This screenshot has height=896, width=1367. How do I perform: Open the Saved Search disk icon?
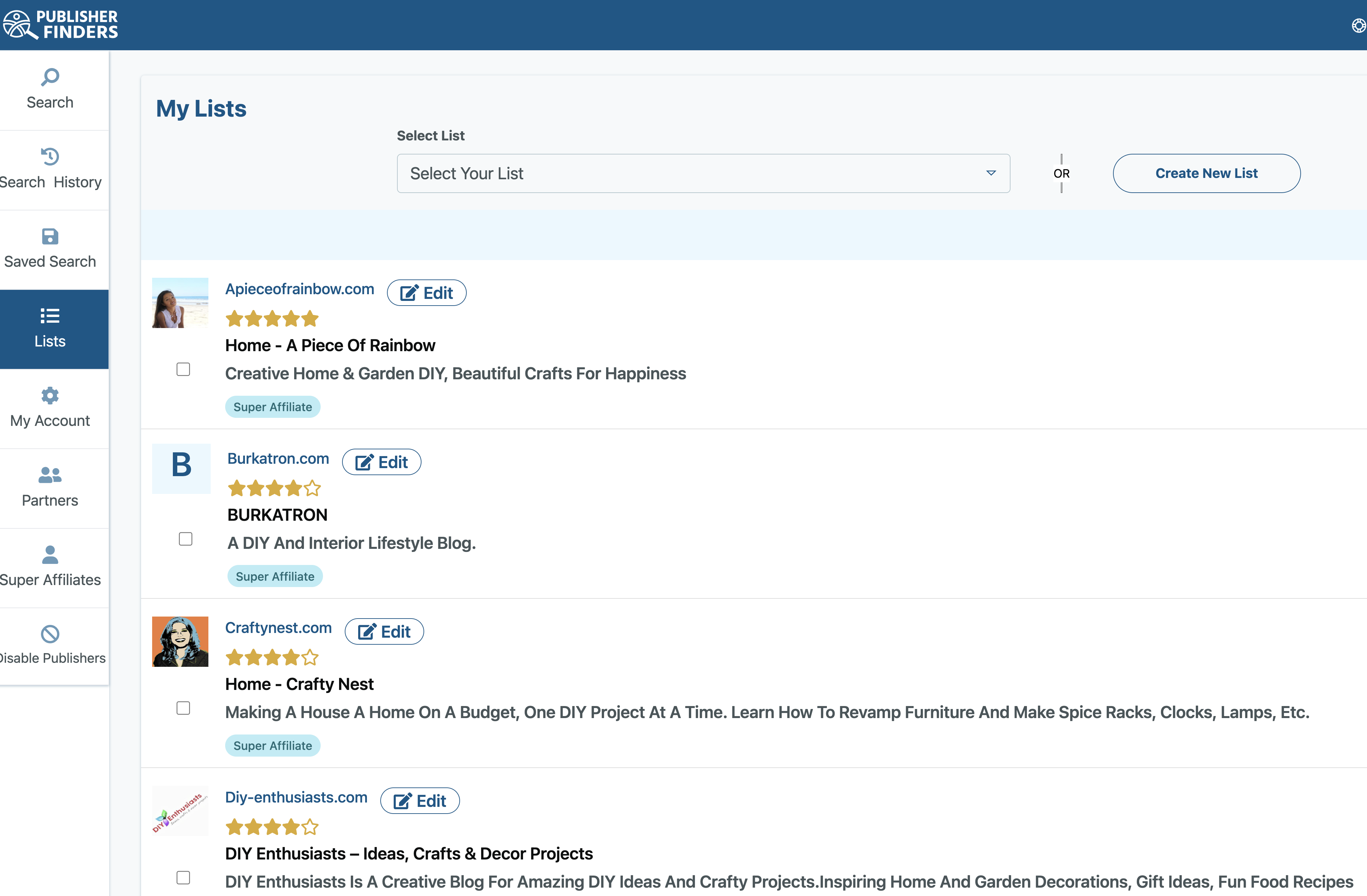tap(50, 236)
